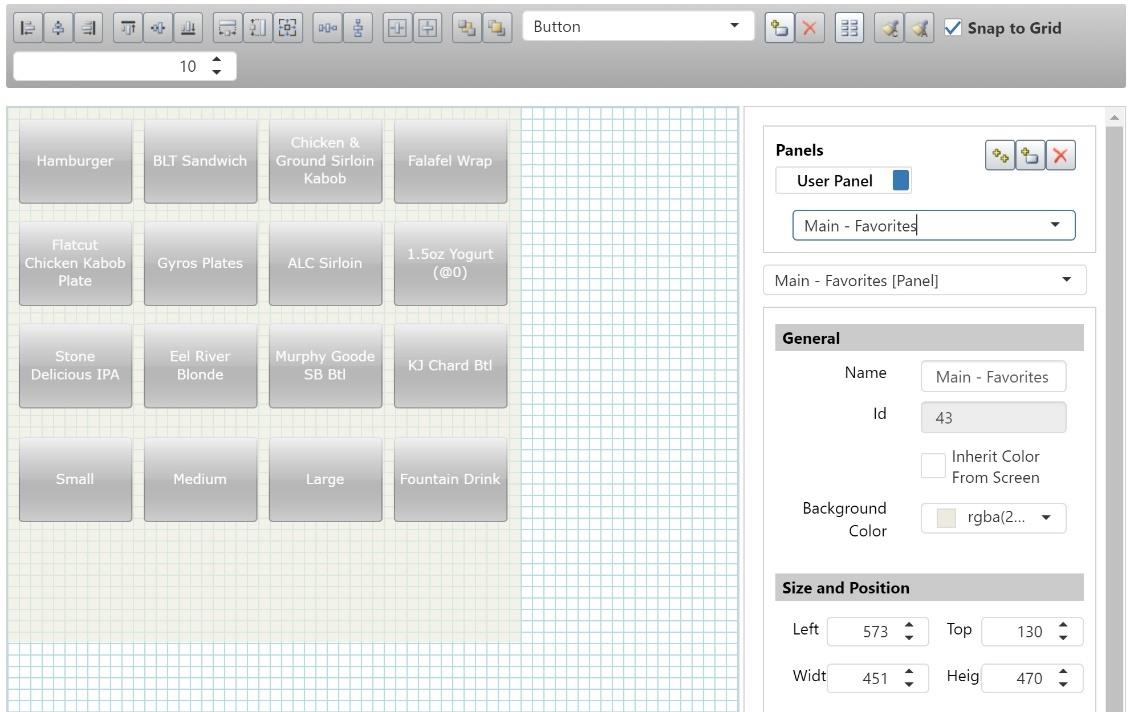The image size is (1130, 712).
Task: Select the BLT Sandwich button
Action: (200, 161)
